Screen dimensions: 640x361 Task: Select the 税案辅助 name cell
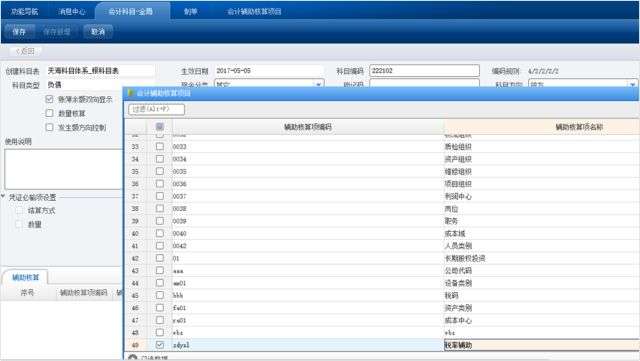[541, 345]
